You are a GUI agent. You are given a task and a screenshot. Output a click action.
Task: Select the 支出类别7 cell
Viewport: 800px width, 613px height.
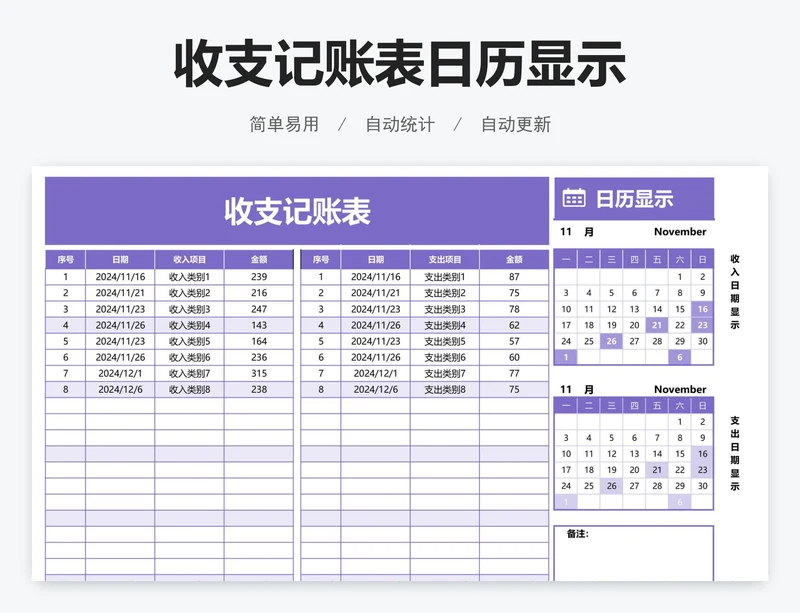445,373
